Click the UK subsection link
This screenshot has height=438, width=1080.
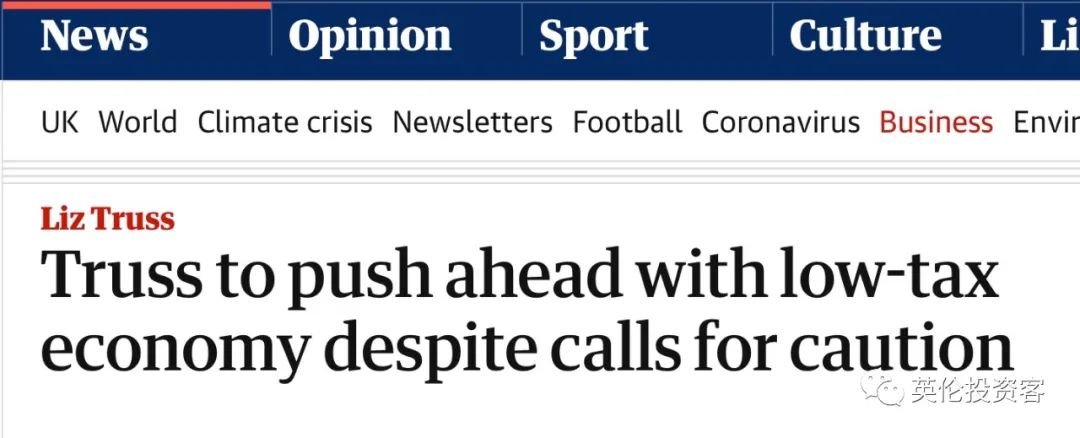pos(59,122)
